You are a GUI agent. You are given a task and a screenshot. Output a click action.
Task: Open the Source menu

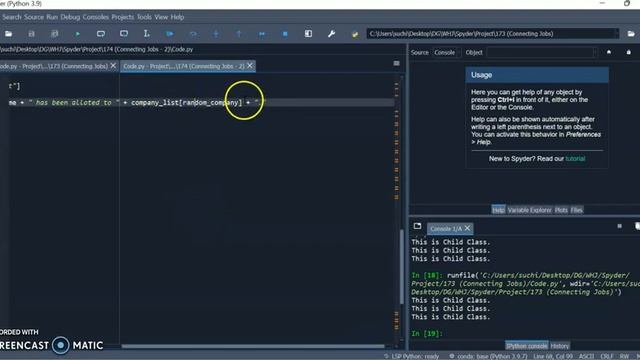33,17
